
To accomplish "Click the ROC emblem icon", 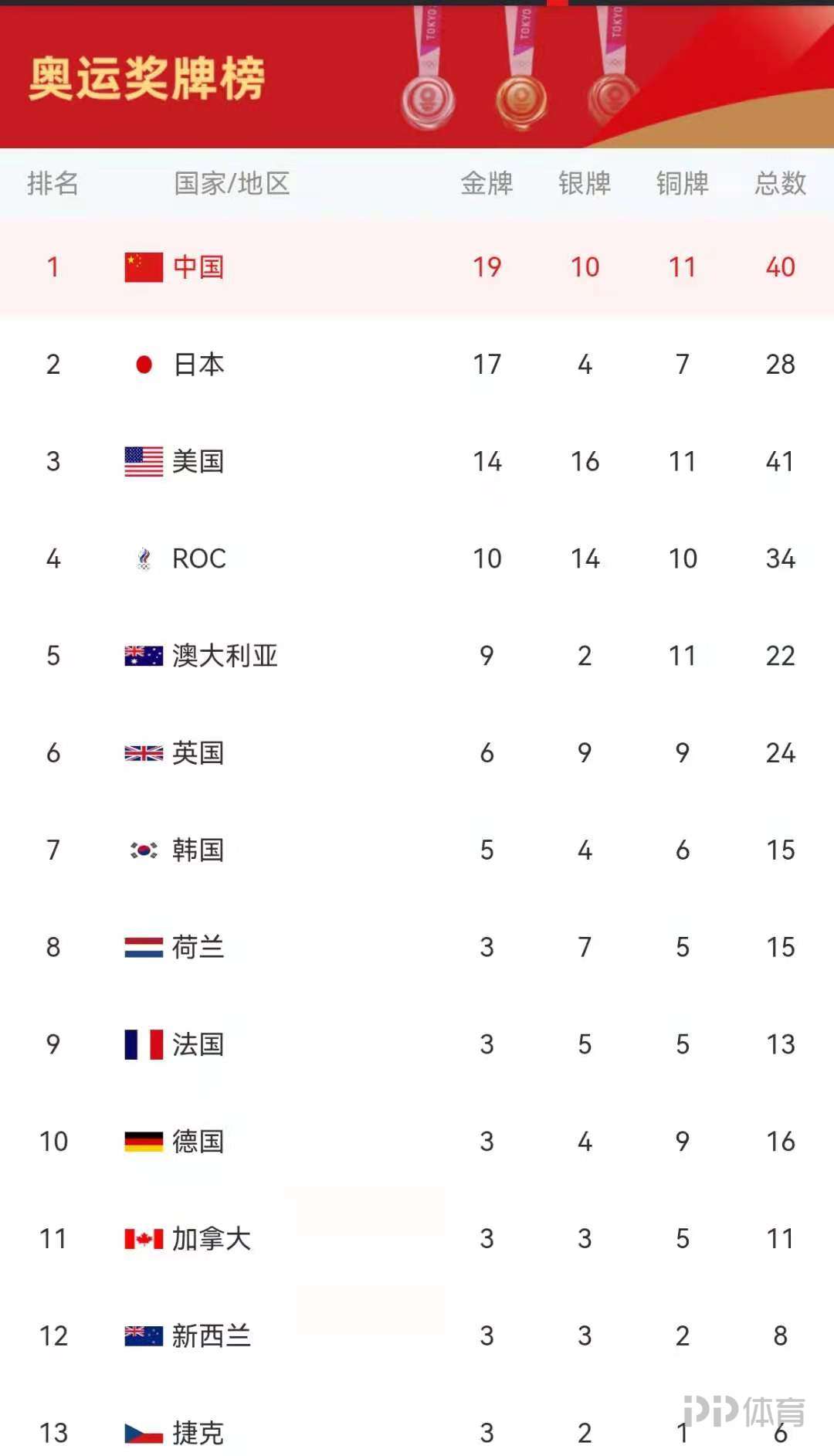I will (144, 558).
